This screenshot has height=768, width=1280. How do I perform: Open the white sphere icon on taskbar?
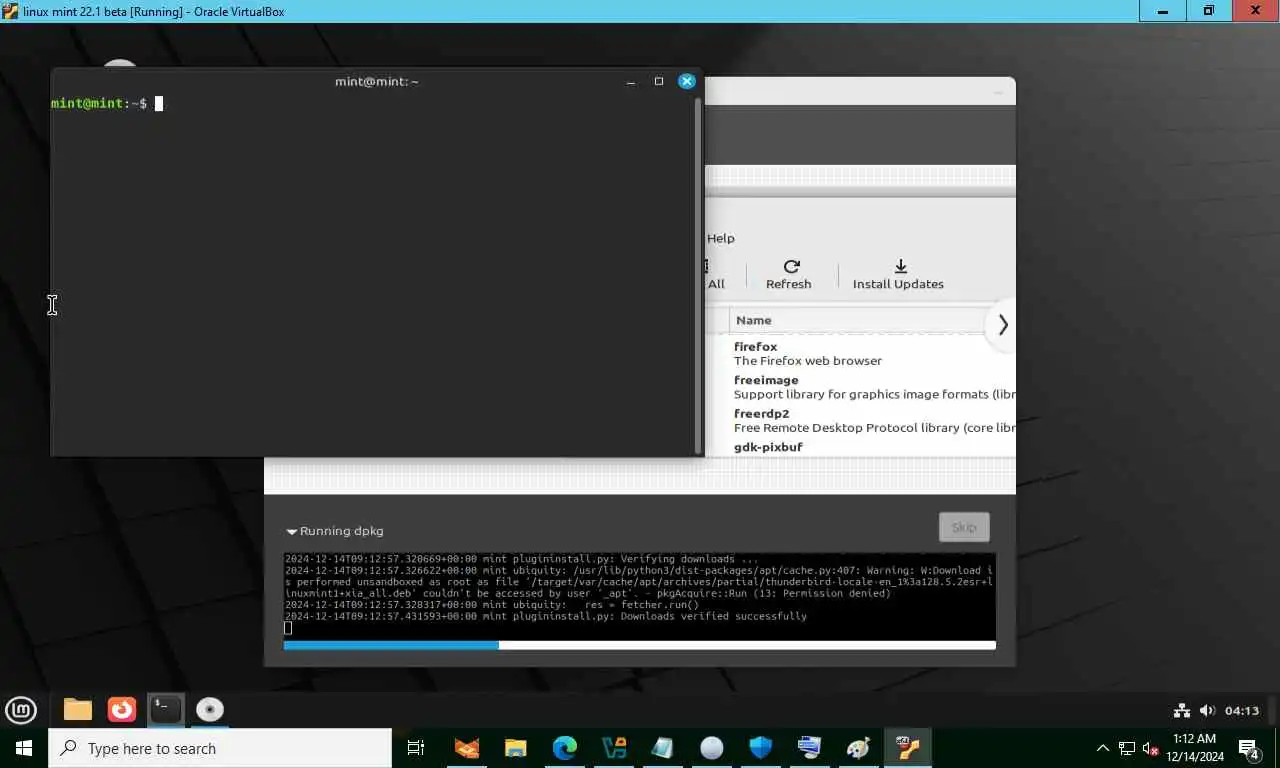(711, 748)
